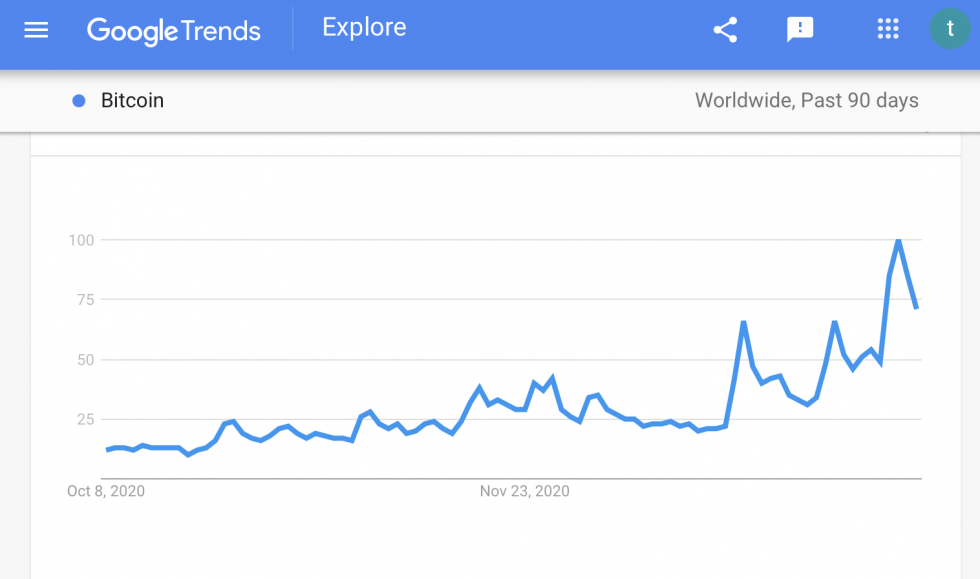980x579 pixels.
Task: Click the Google Trends home link
Action: click(x=173, y=31)
